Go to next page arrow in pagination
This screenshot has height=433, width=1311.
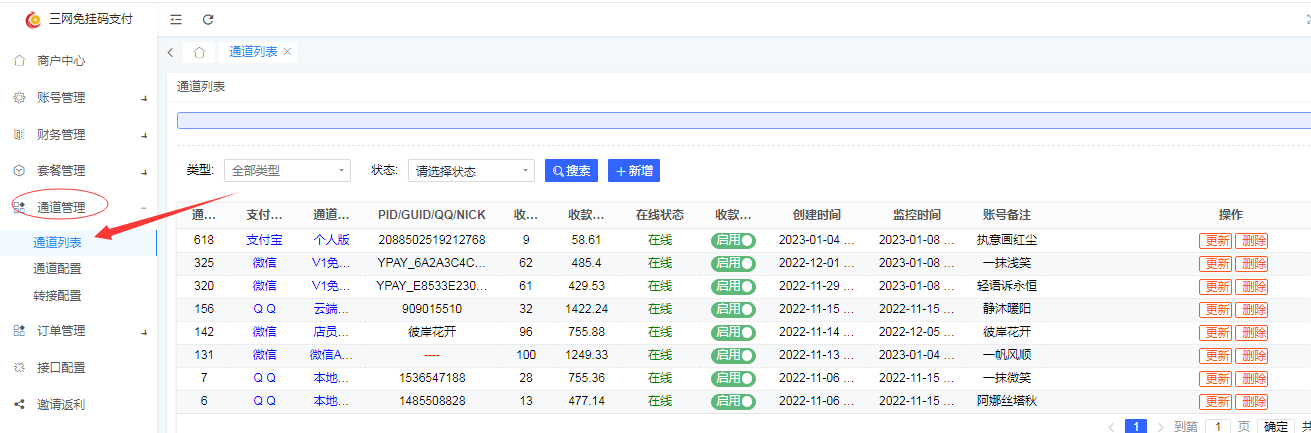1160,427
